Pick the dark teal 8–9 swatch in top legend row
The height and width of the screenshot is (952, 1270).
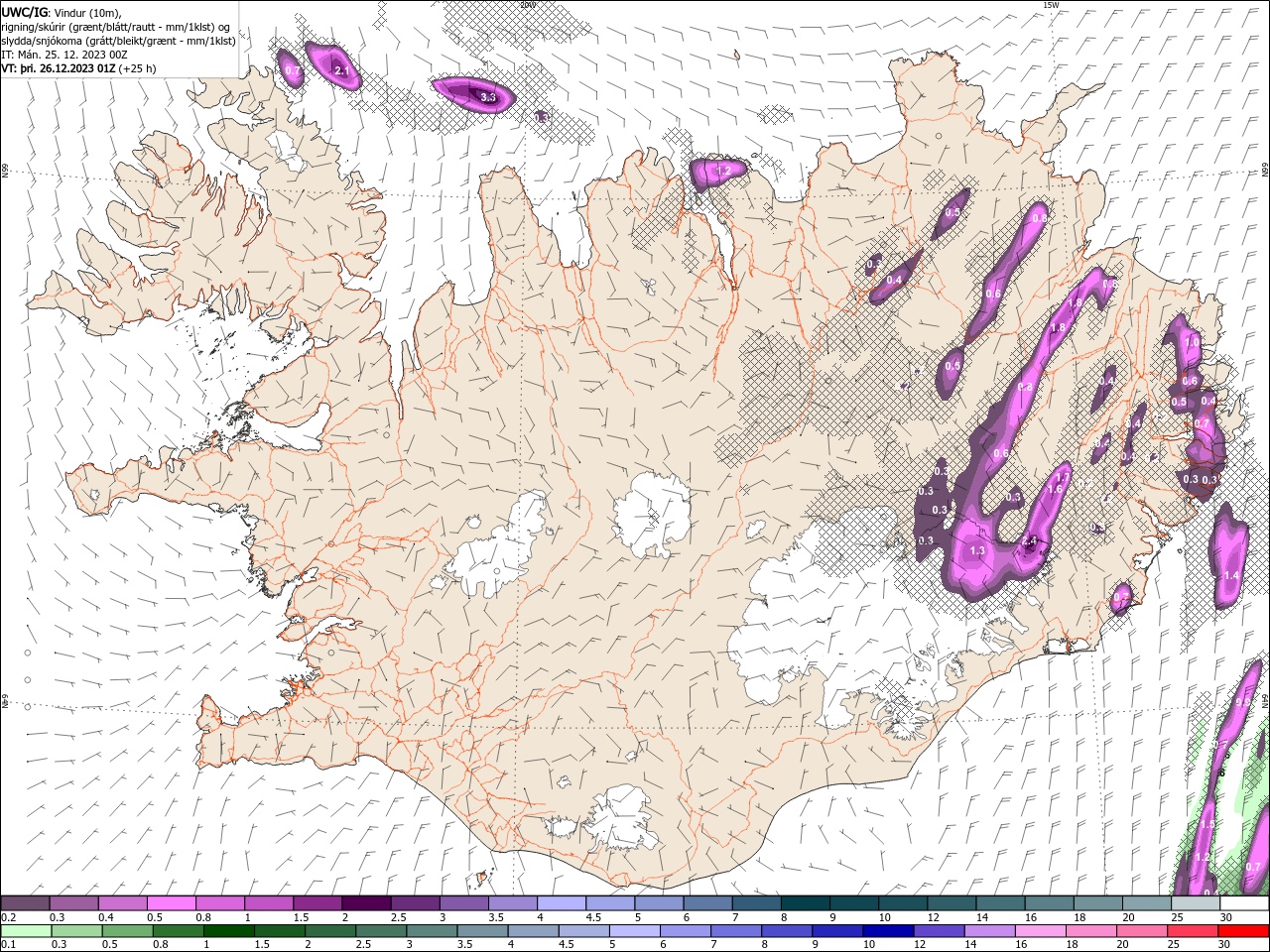(806, 903)
